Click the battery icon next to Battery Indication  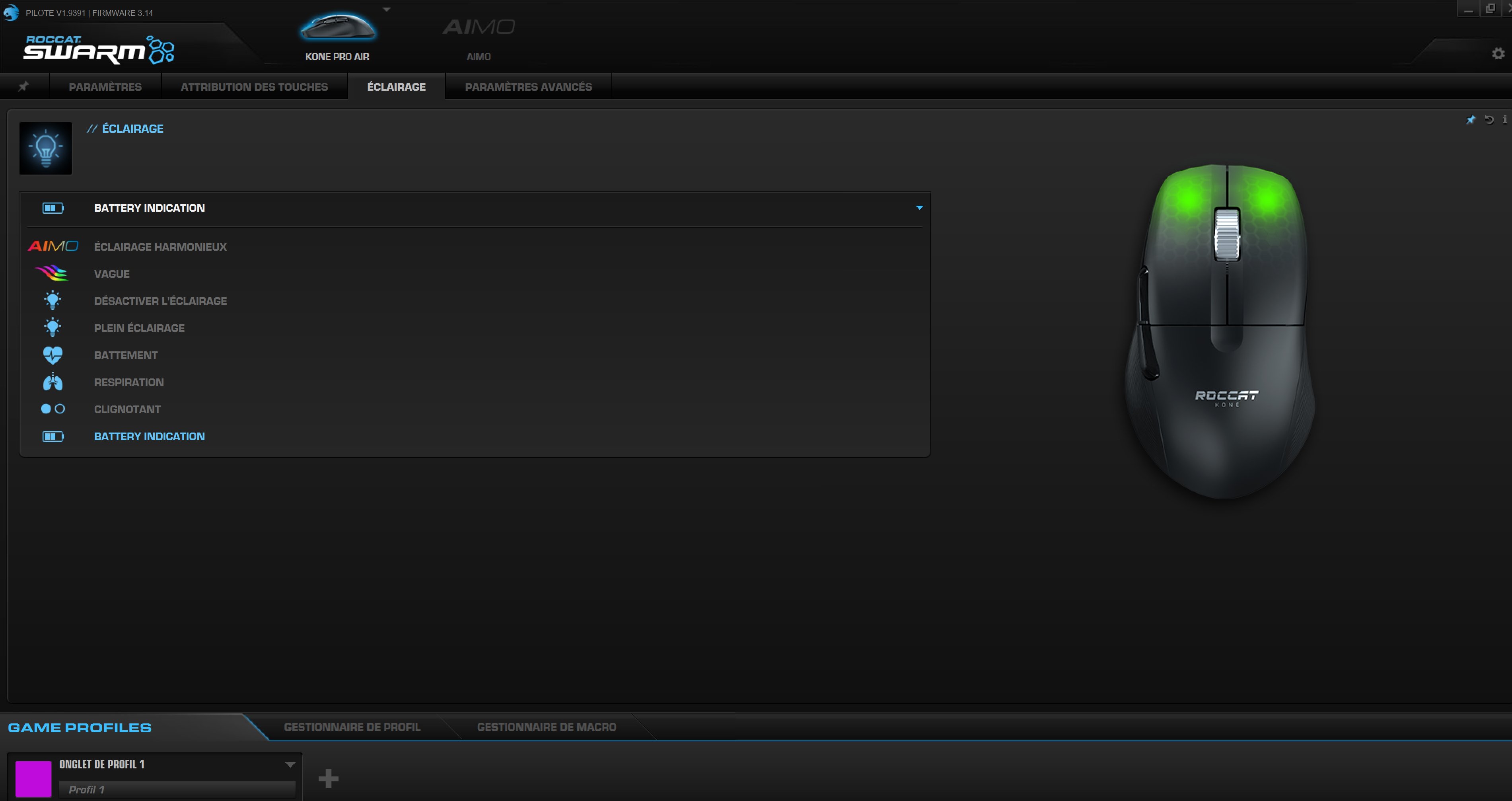(52, 208)
